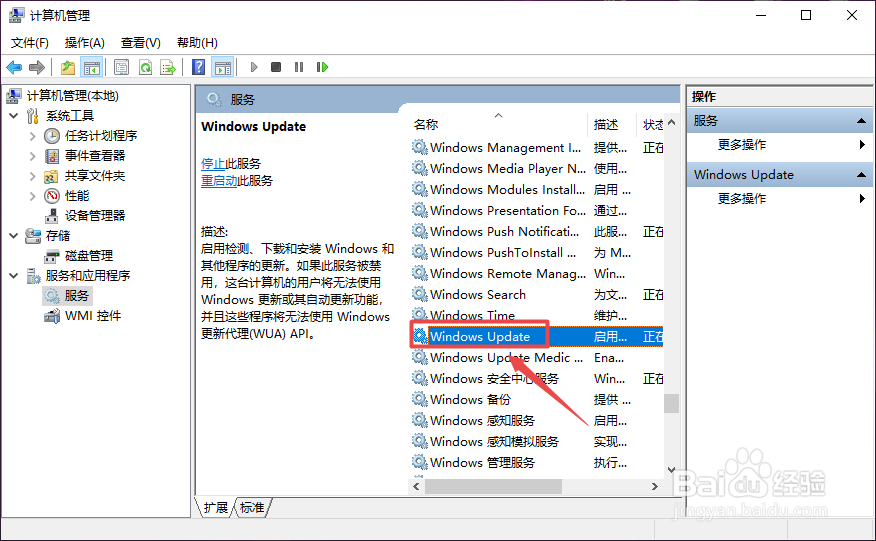This screenshot has height=541, width=876.
Task: Expand the 共享文件夹 tree node
Action: coord(32,176)
